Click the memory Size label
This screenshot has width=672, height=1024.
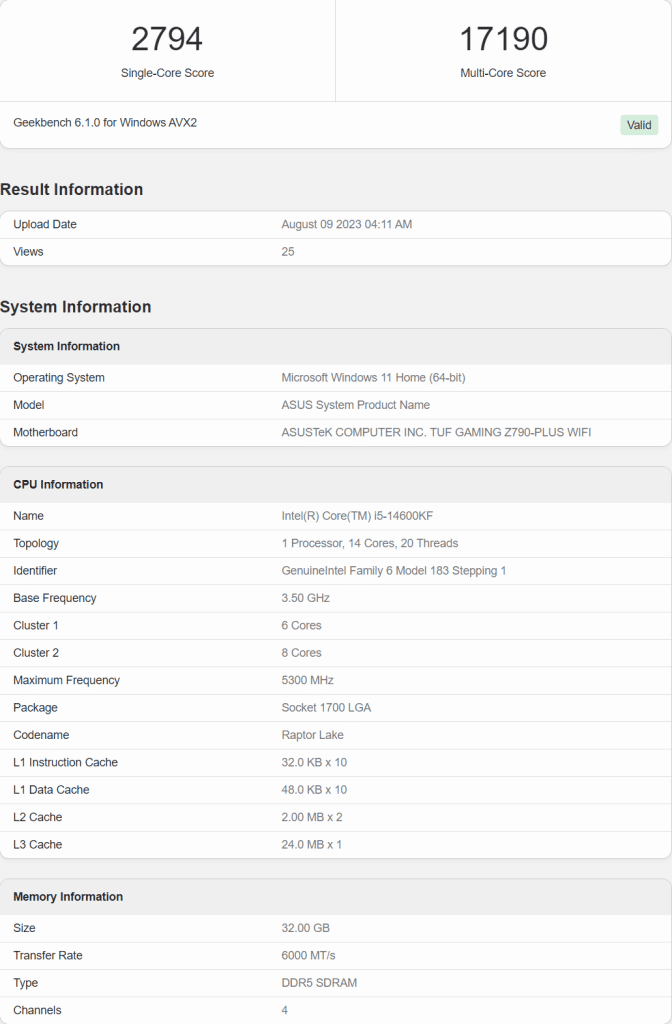[x=24, y=929]
